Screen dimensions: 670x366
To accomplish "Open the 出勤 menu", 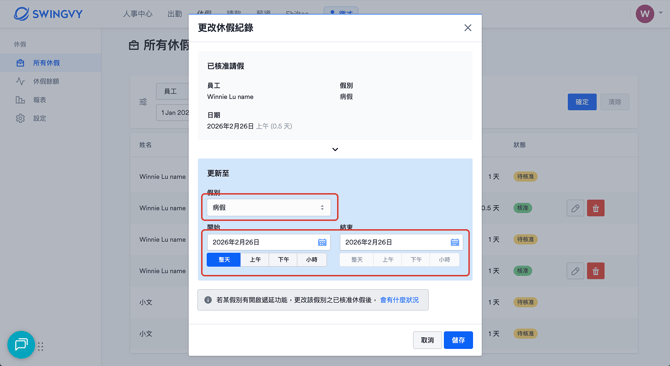I will tap(175, 14).
